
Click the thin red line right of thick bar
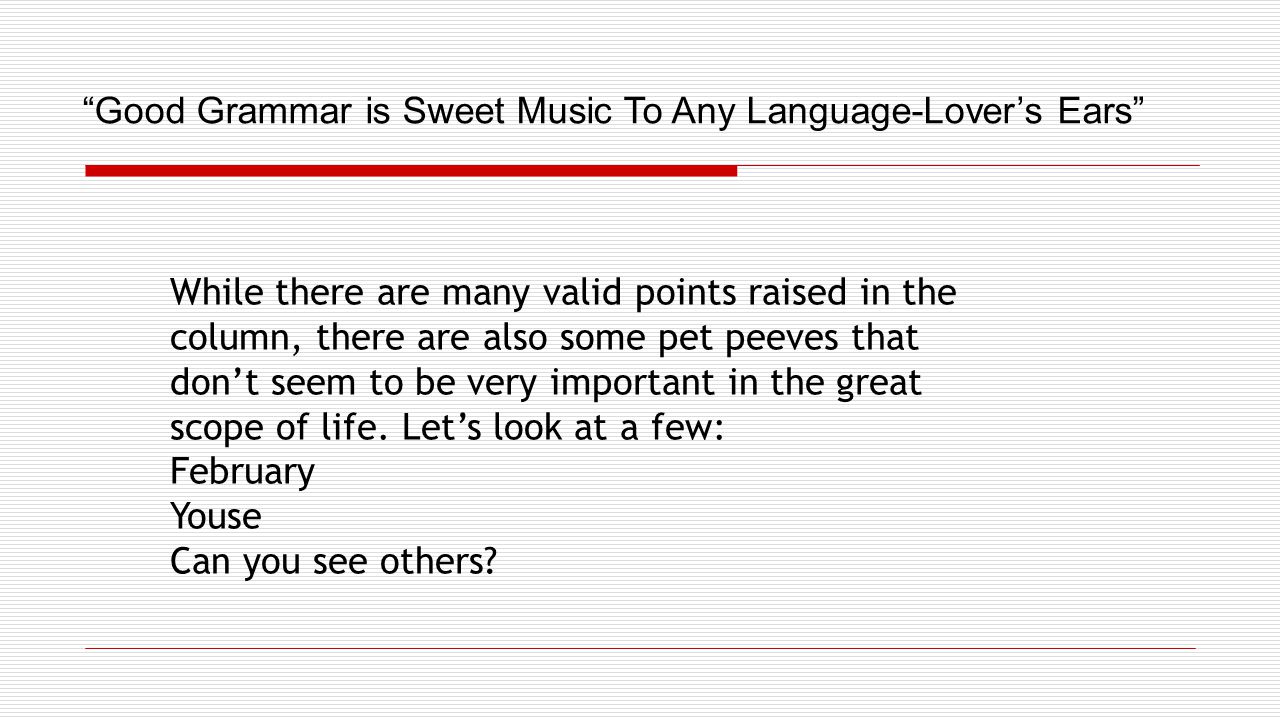pos(968,165)
